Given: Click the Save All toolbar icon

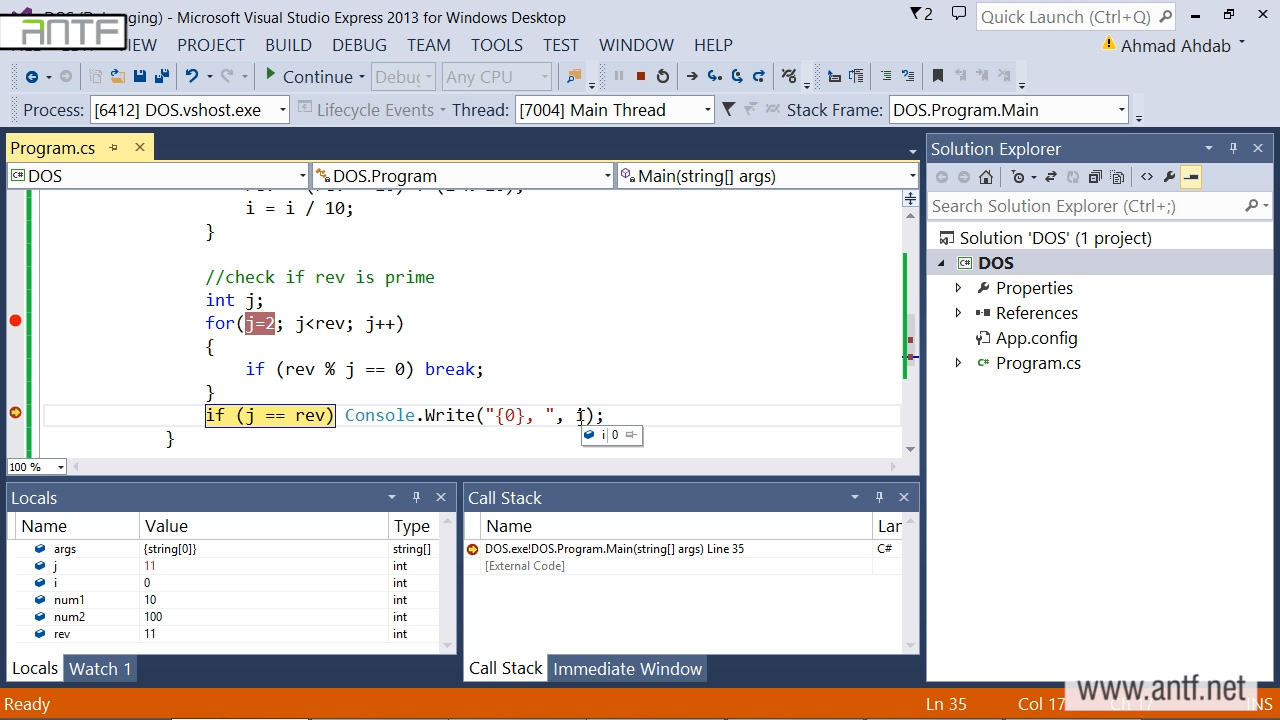Looking at the screenshot, I should coord(161,77).
